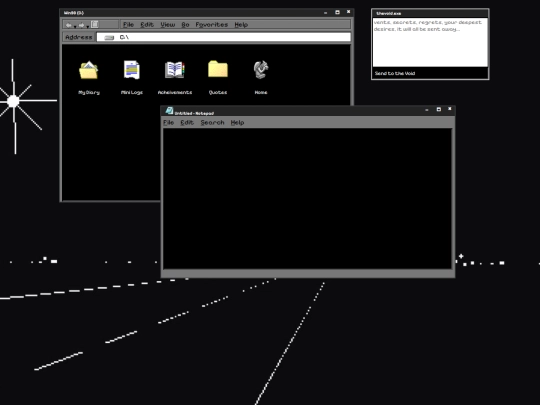Minimize the Notepad window
The width and height of the screenshot is (540, 405).
click(427, 110)
